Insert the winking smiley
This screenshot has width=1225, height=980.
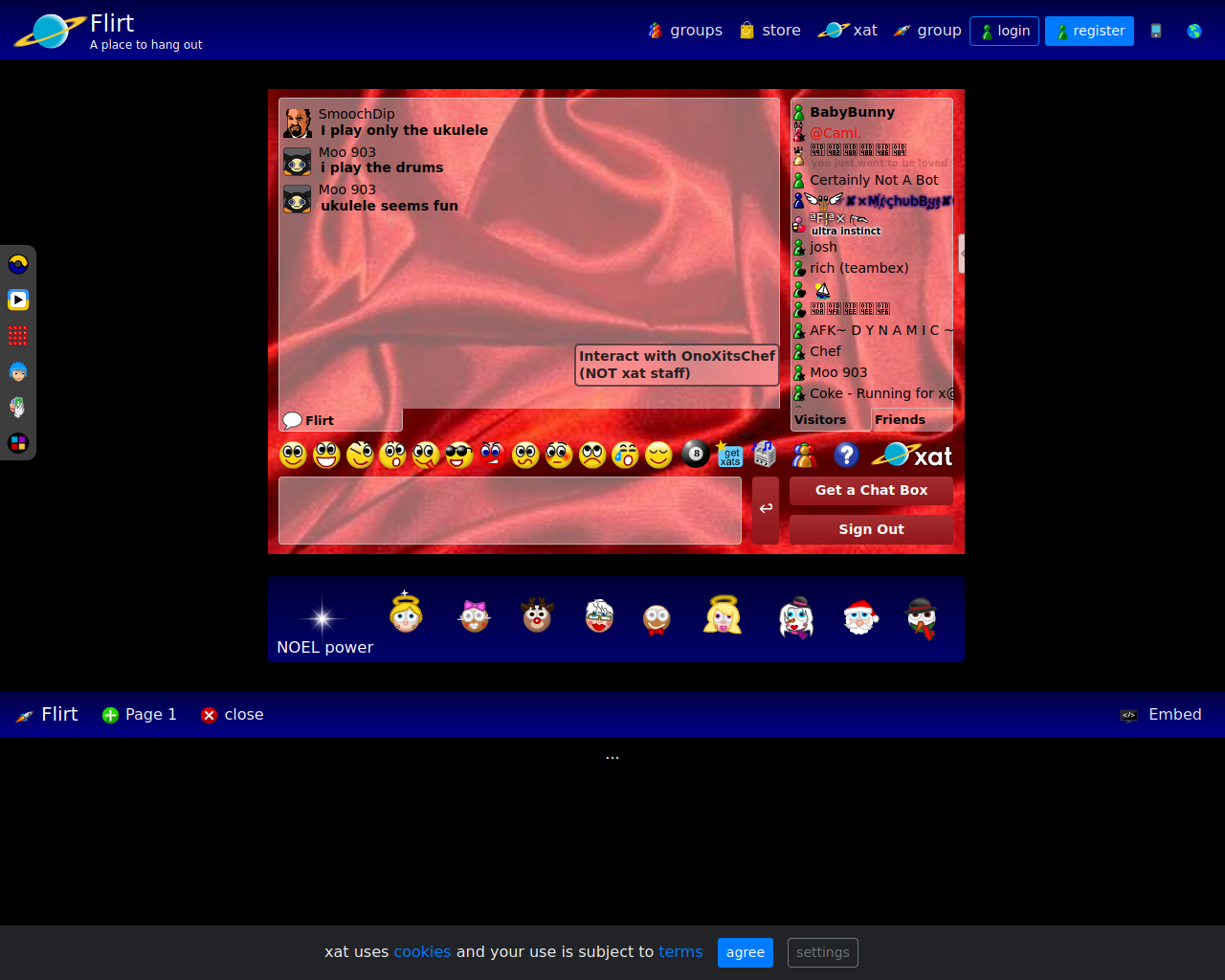[360, 456]
